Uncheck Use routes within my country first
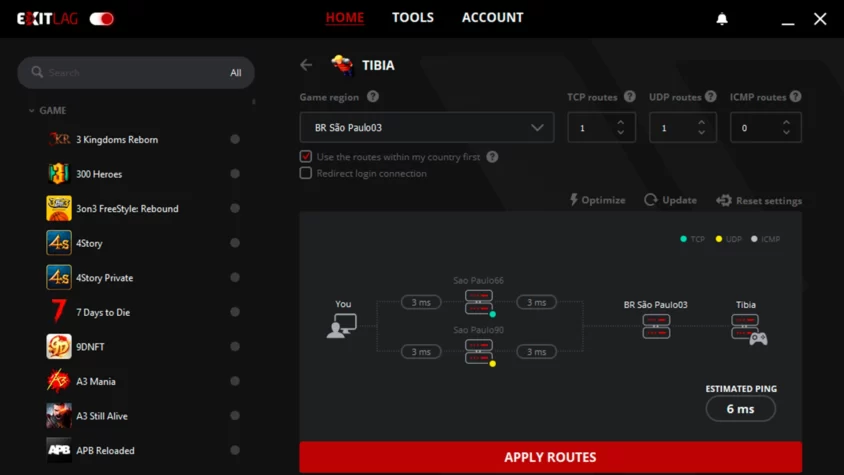Image resolution: width=844 pixels, height=475 pixels. coord(306,156)
